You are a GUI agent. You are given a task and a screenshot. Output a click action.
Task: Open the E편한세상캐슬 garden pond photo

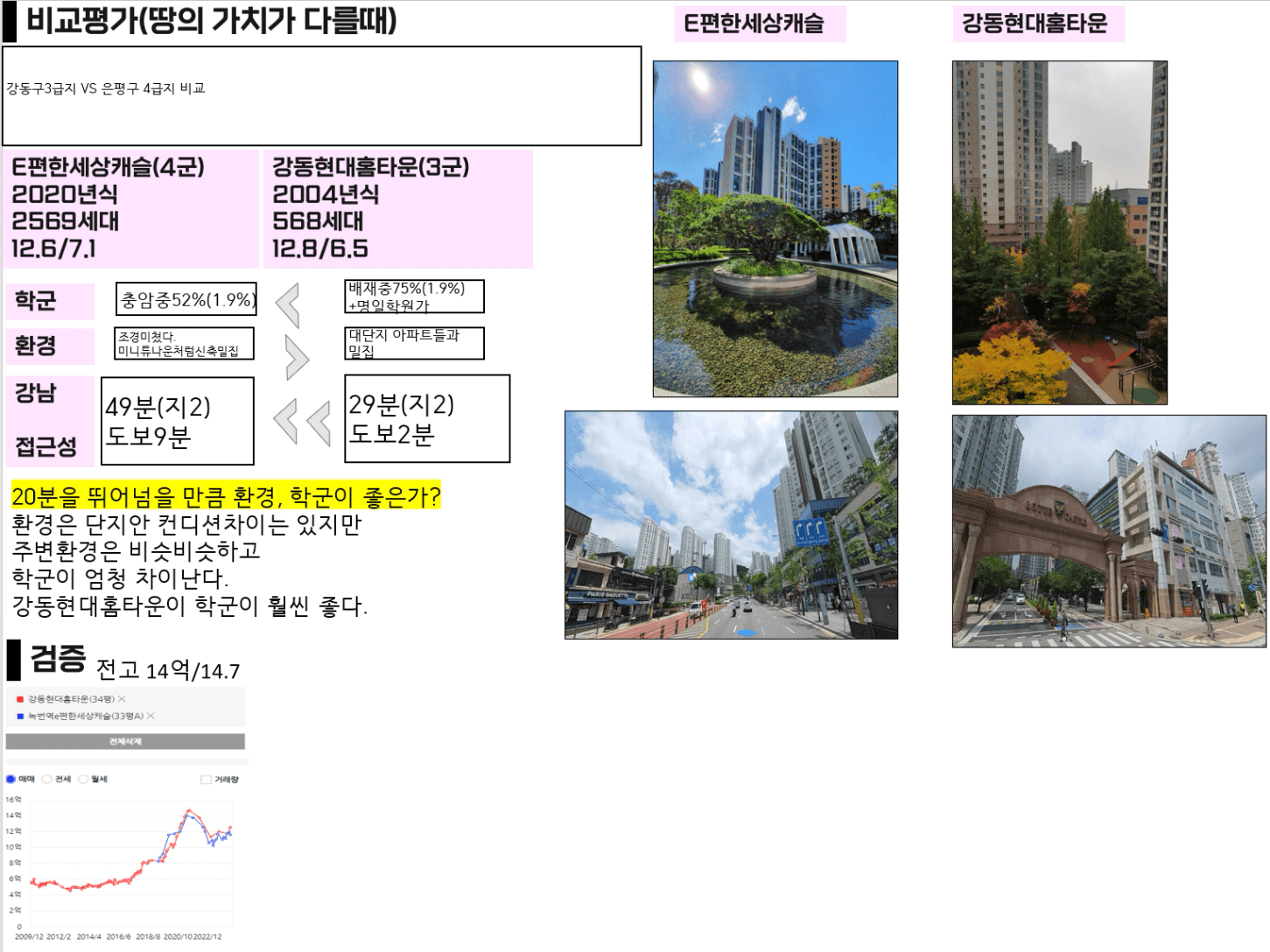775,228
